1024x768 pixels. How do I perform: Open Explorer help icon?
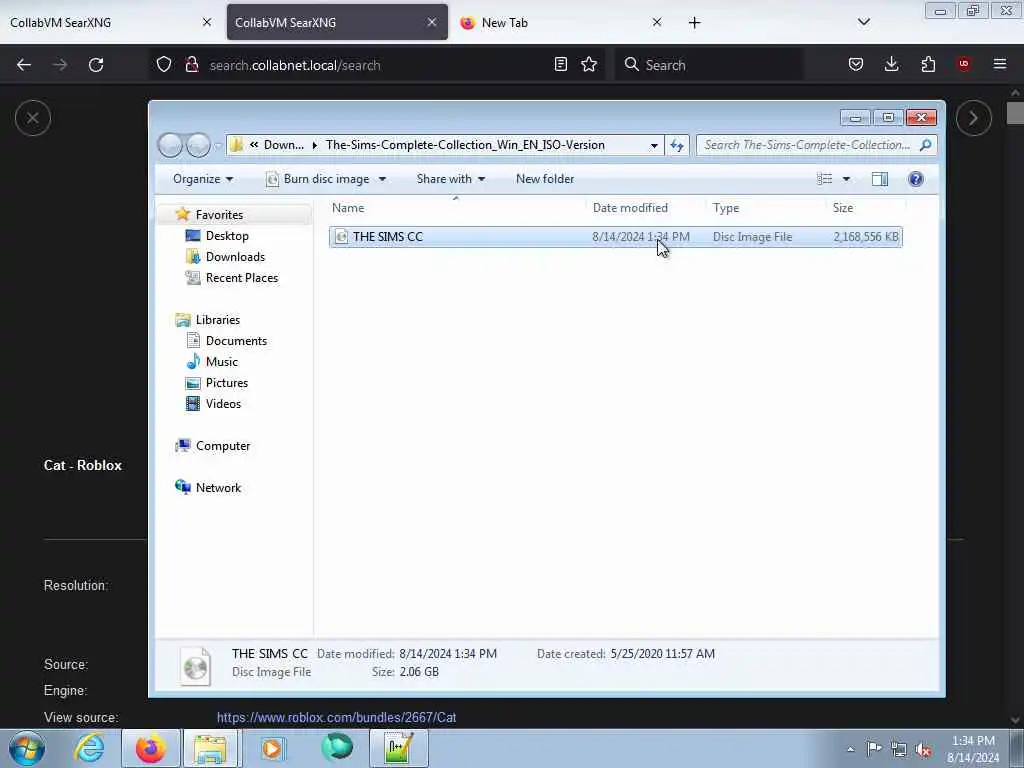click(916, 179)
